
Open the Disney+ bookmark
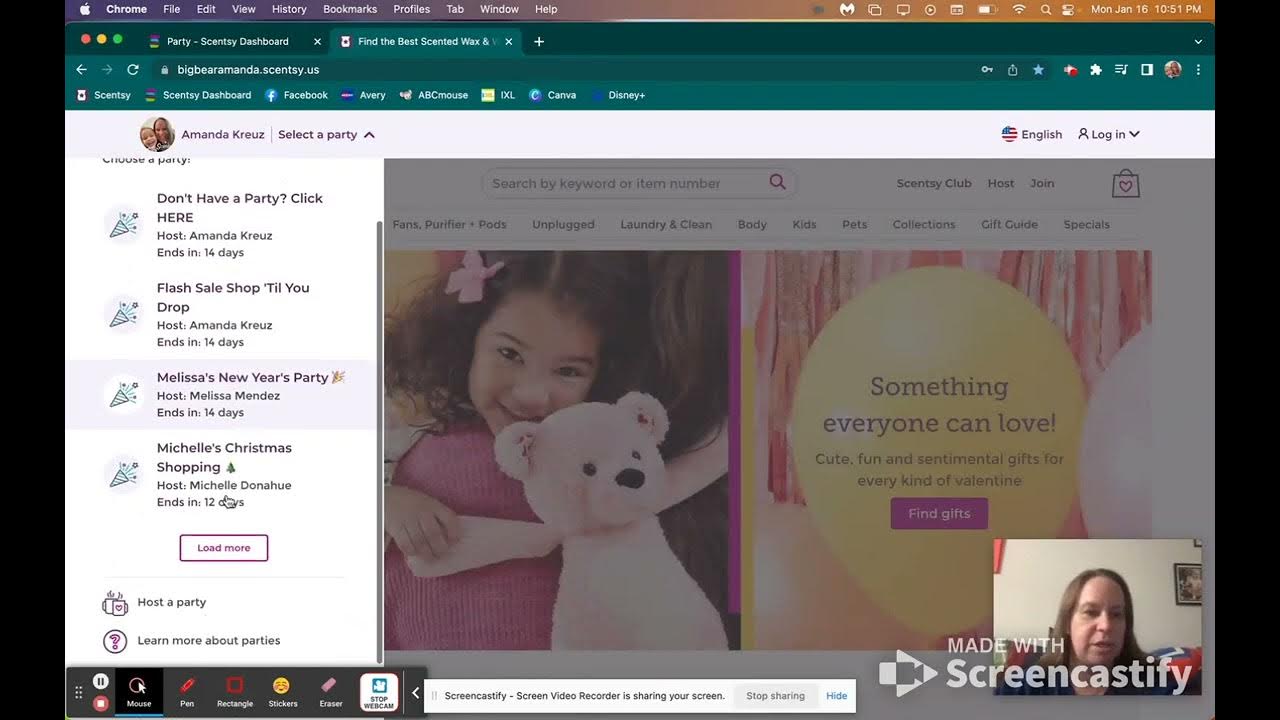tap(618, 95)
